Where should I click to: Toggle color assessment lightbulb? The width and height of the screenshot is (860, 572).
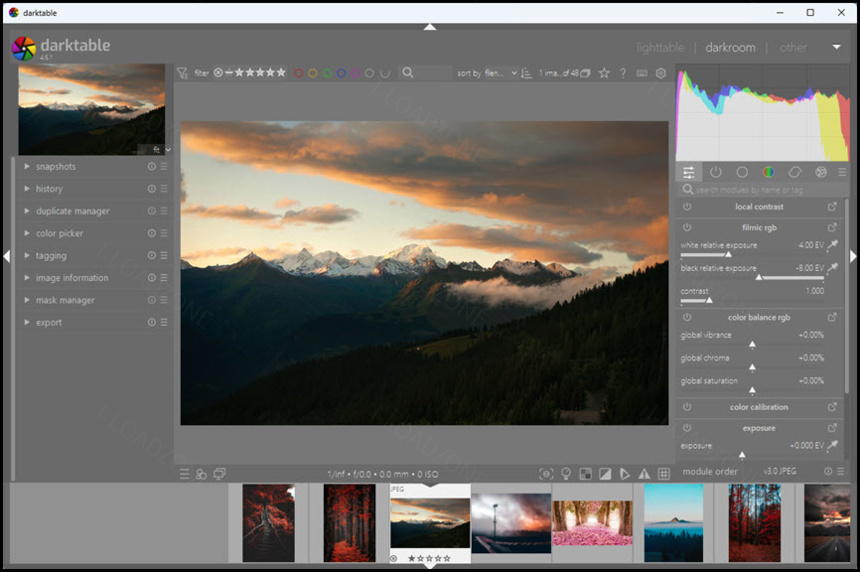(566, 474)
